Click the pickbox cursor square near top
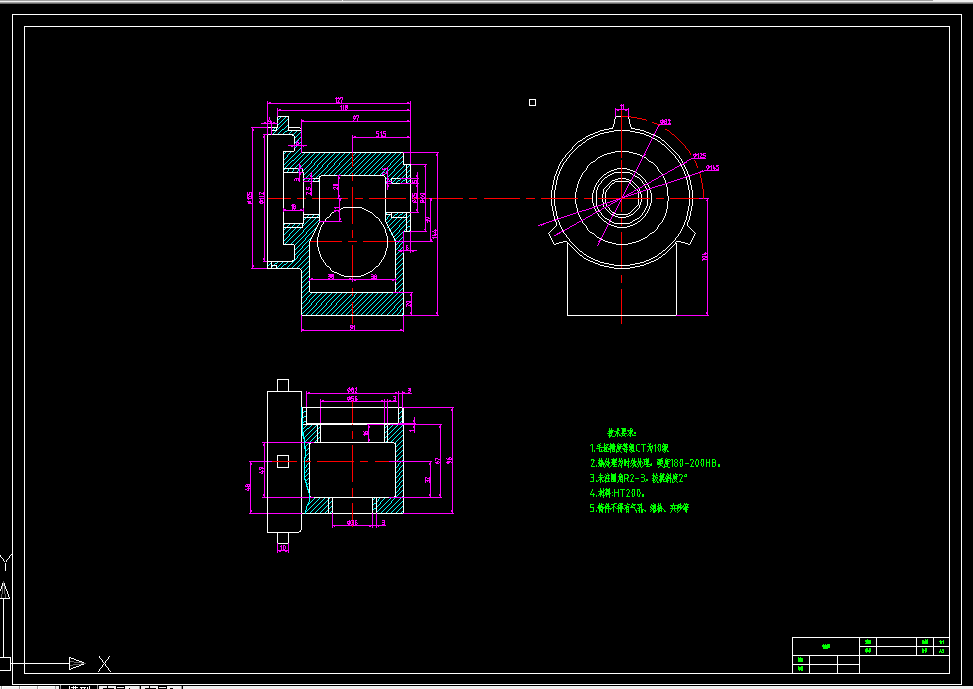 (x=532, y=102)
